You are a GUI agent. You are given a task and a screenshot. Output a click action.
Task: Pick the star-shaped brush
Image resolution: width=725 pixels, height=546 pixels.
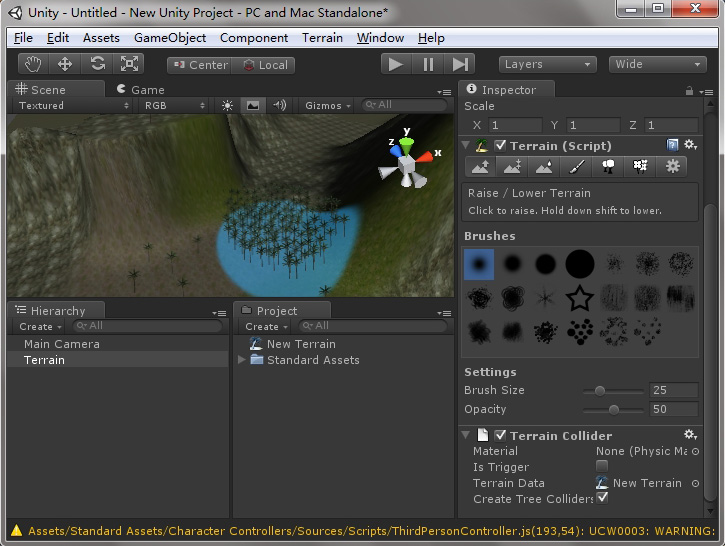pos(579,298)
